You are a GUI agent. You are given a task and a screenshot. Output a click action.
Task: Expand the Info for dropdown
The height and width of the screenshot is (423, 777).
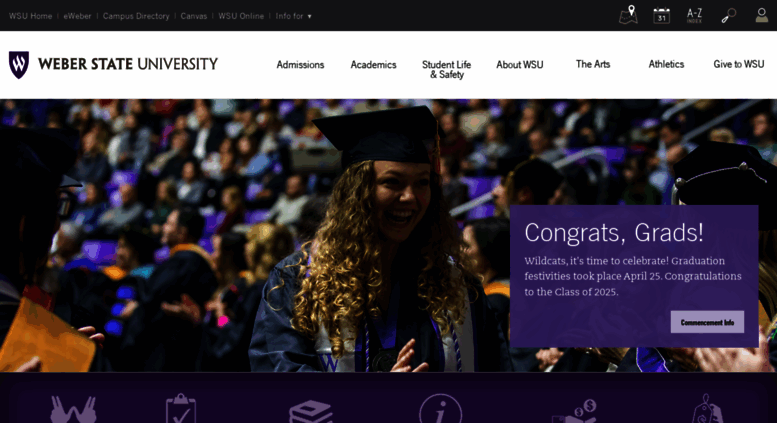point(293,16)
